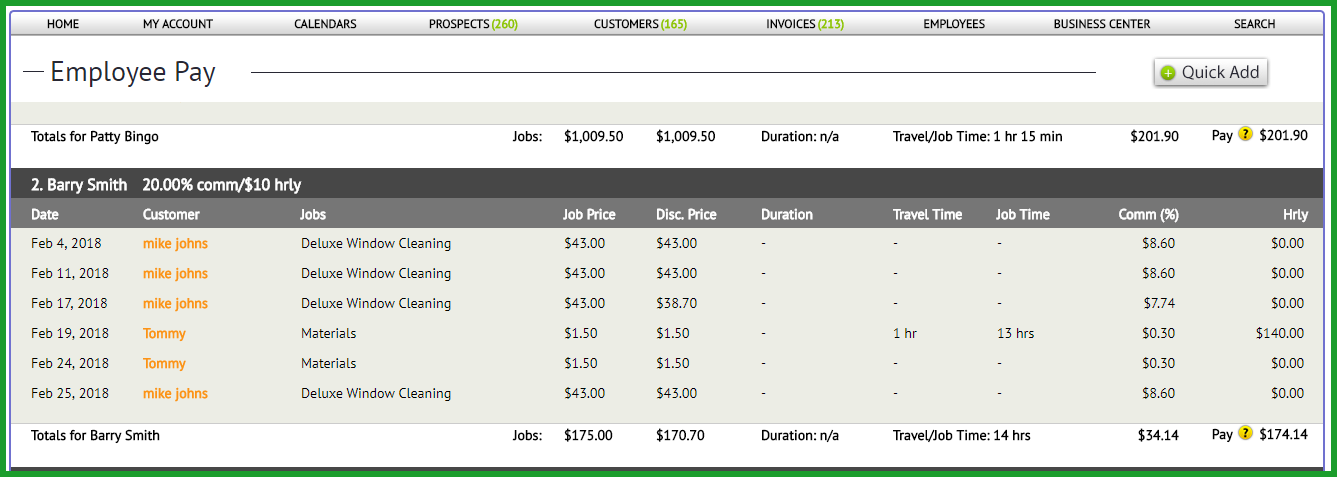Click the Jobs column header
Viewport: 1337px width, 477px height.
point(313,214)
